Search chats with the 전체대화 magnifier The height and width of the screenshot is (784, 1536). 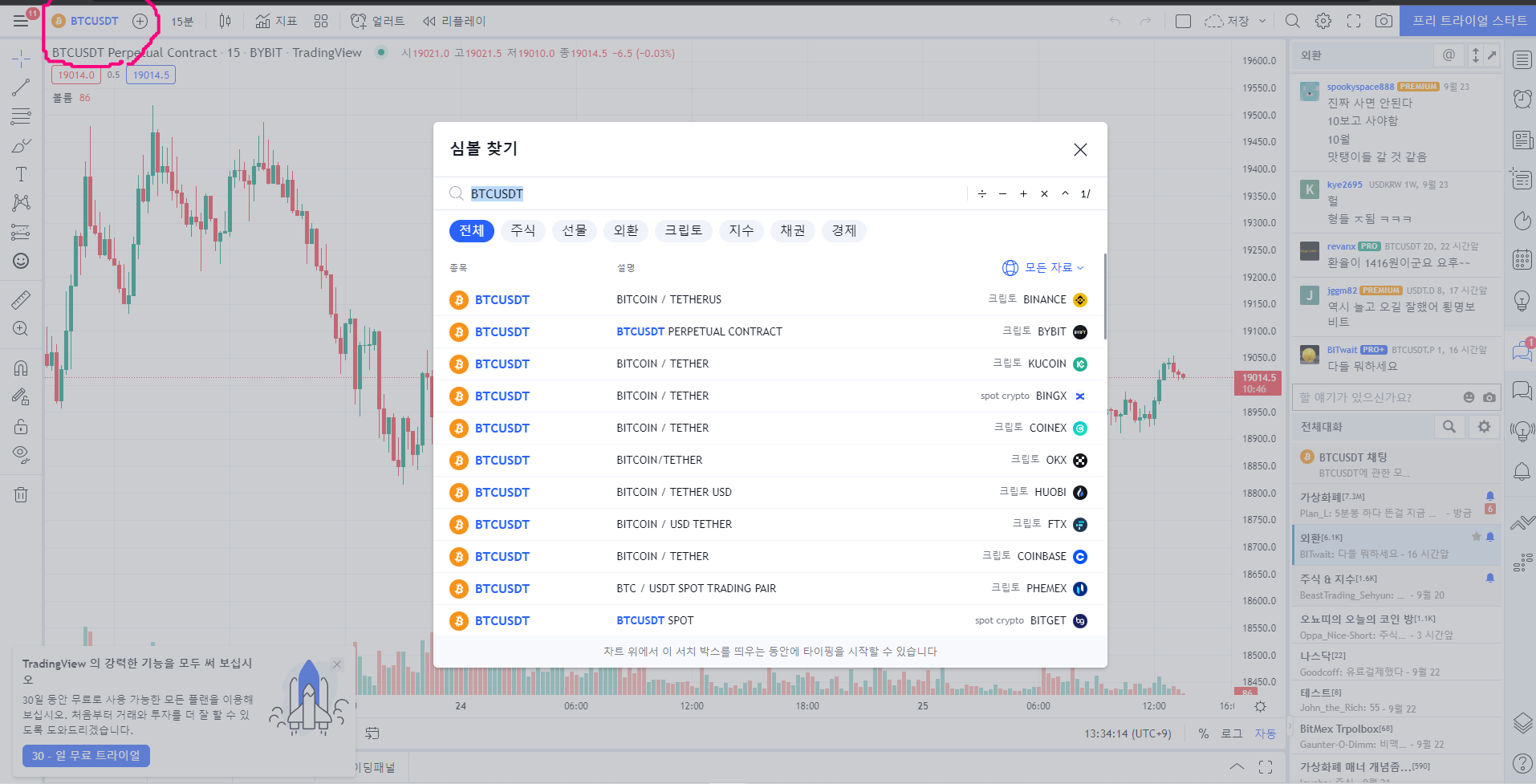[1449, 427]
